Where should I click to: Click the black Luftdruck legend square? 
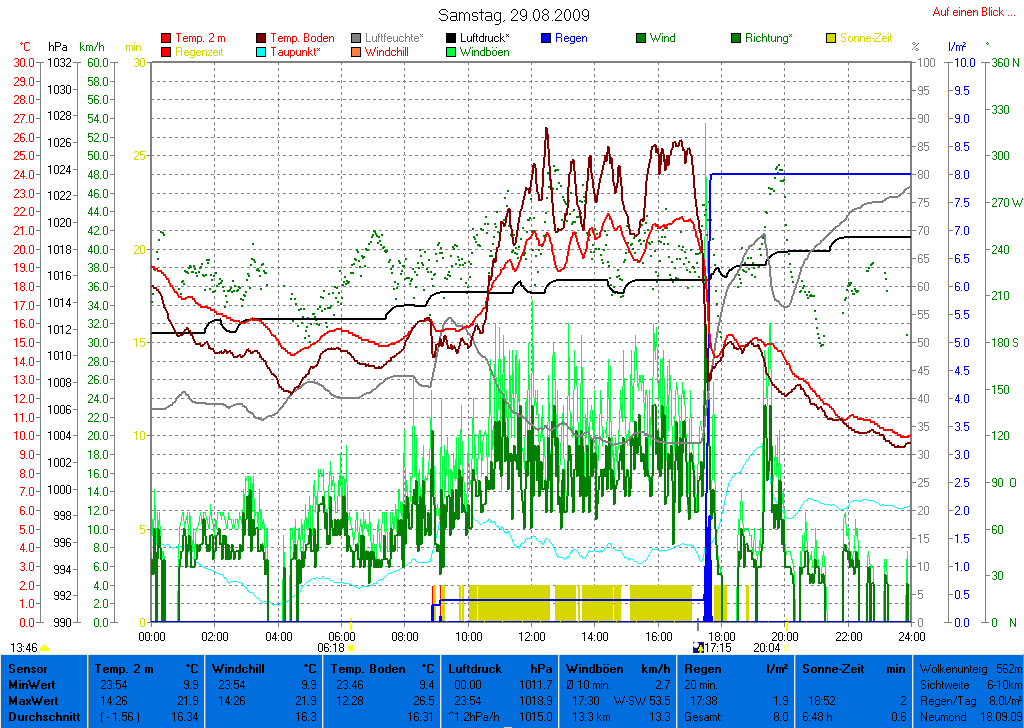[x=452, y=38]
